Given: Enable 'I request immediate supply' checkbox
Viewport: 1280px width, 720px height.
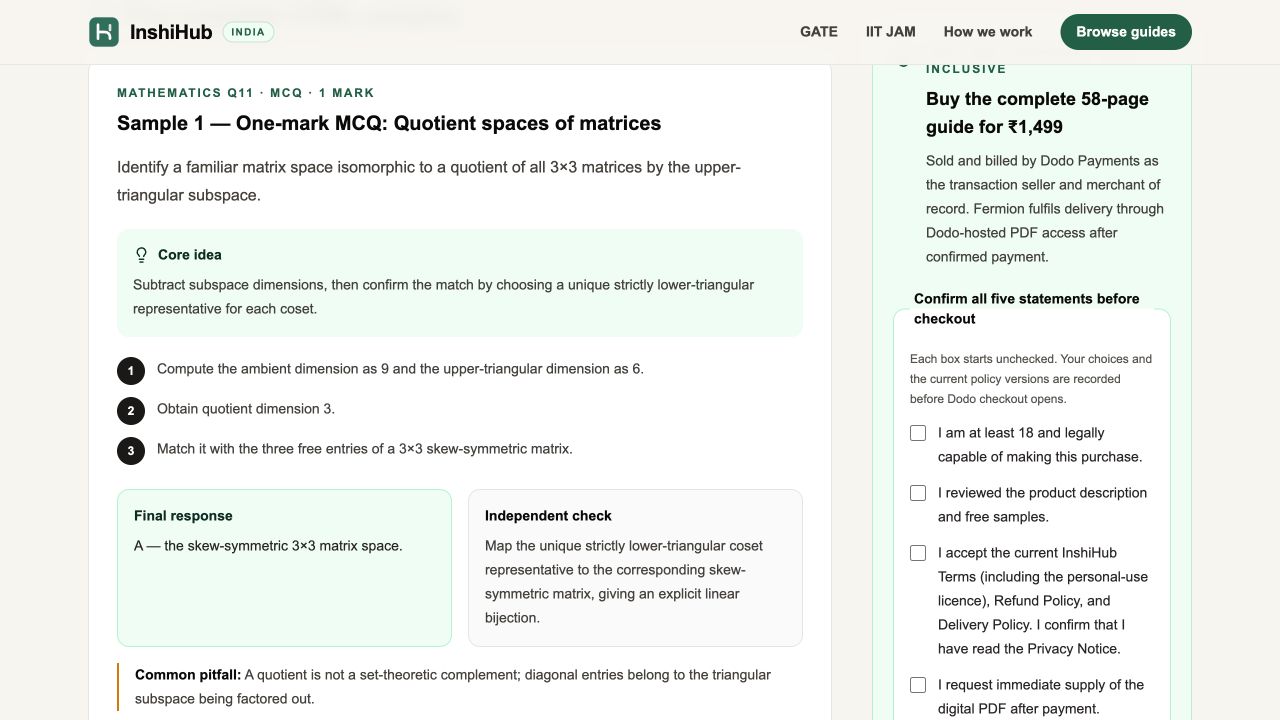Looking at the screenshot, I should pos(918,685).
